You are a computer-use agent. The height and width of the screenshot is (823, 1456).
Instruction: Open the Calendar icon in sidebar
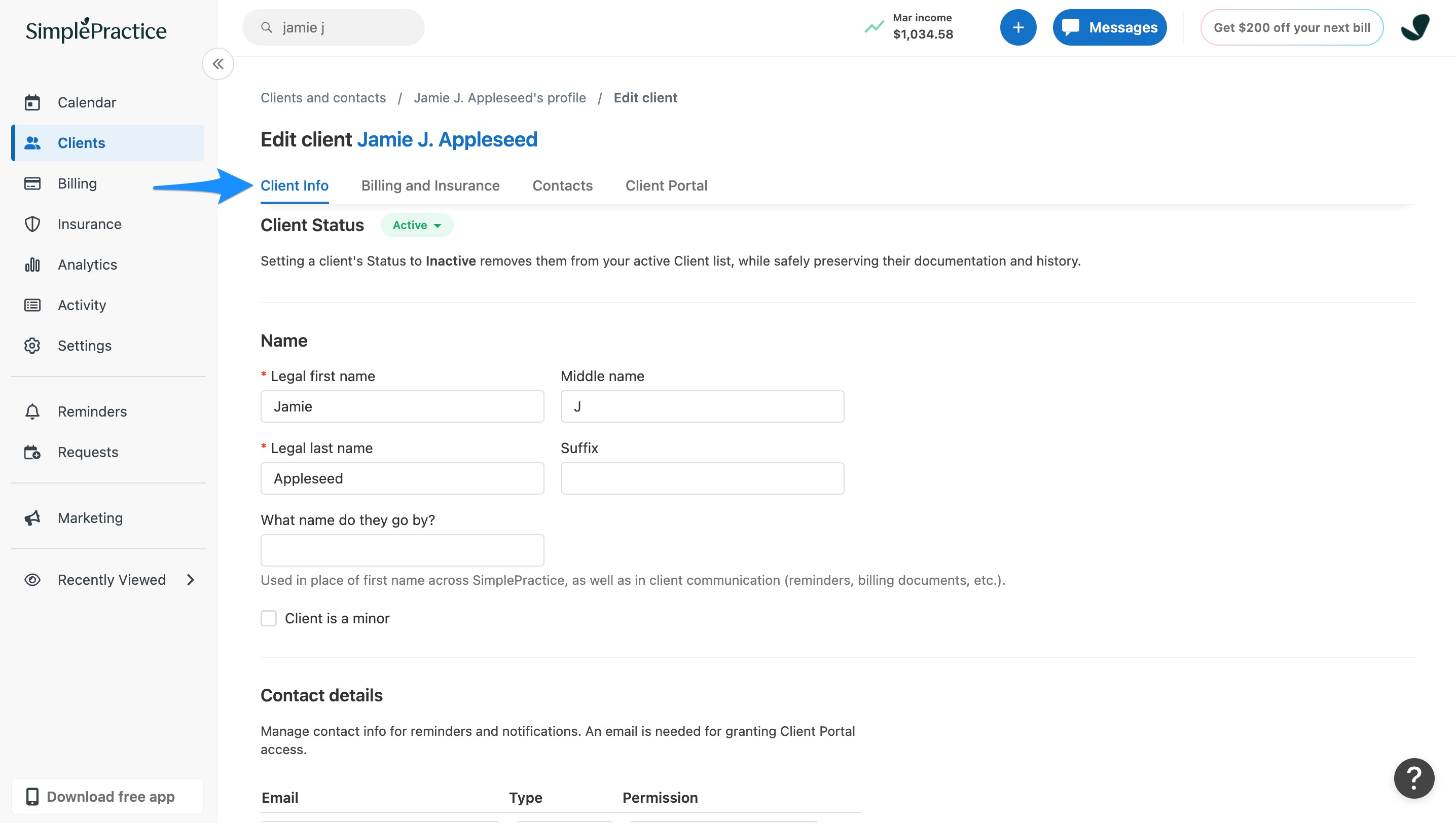point(32,102)
